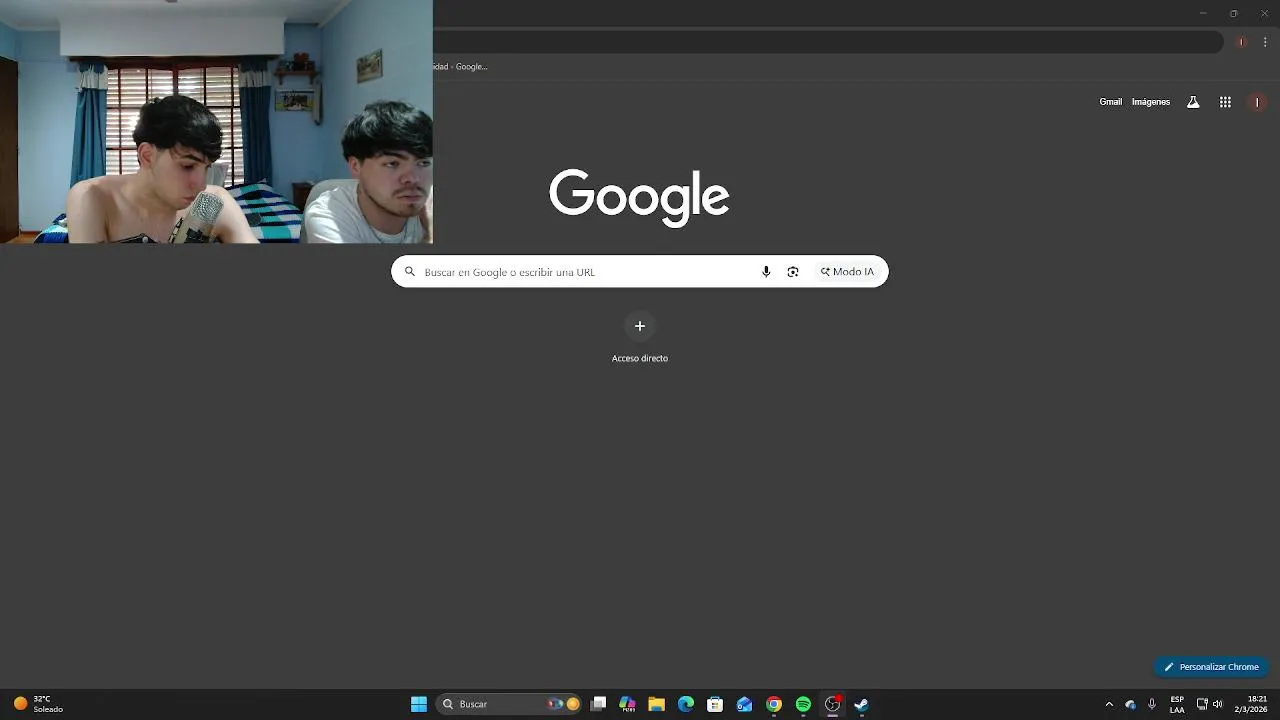The width and height of the screenshot is (1280, 720).
Task: Open Spotify from taskbar
Action: [803, 704]
